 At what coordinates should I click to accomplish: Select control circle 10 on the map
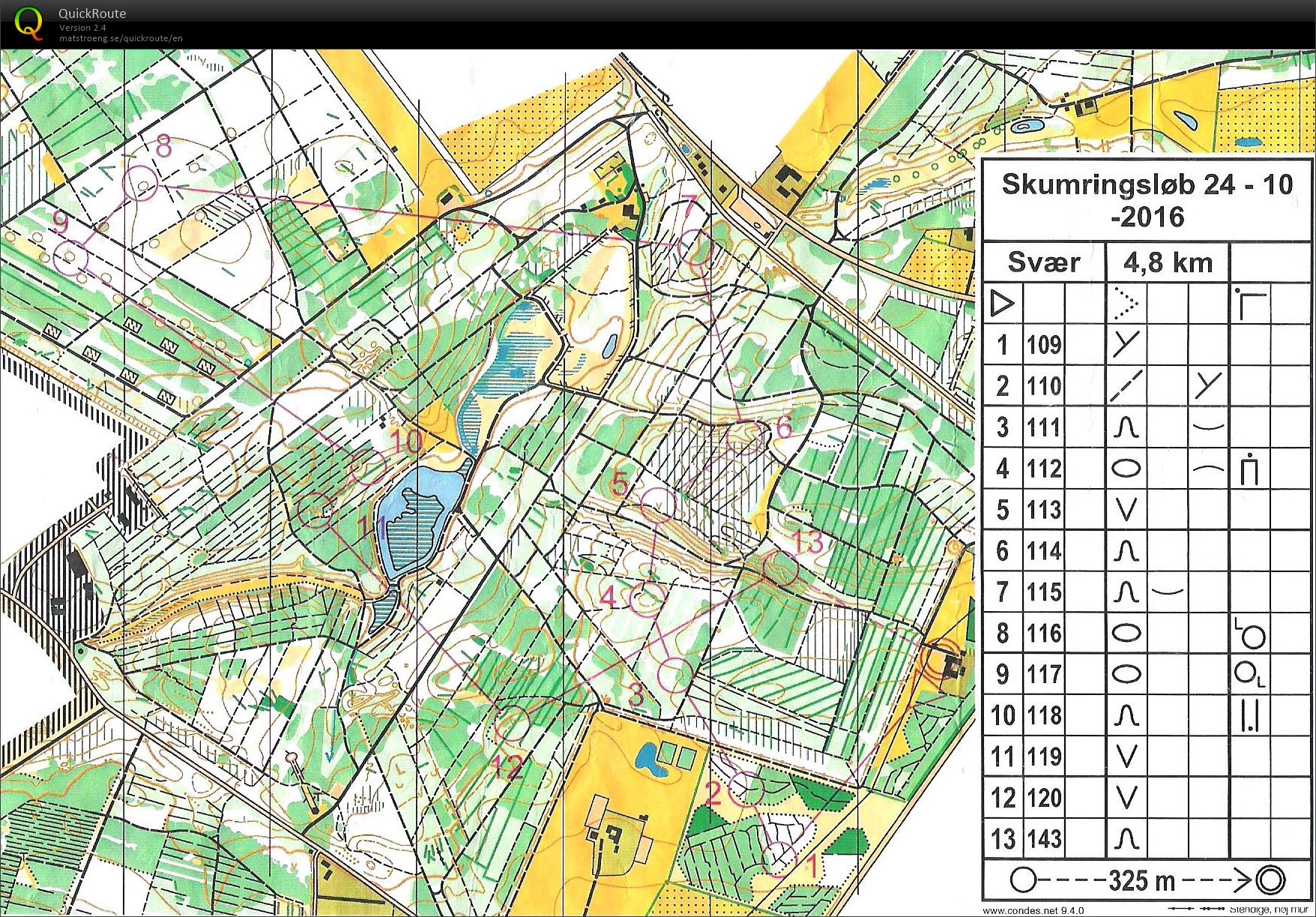pyautogui.click(x=369, y=468)
